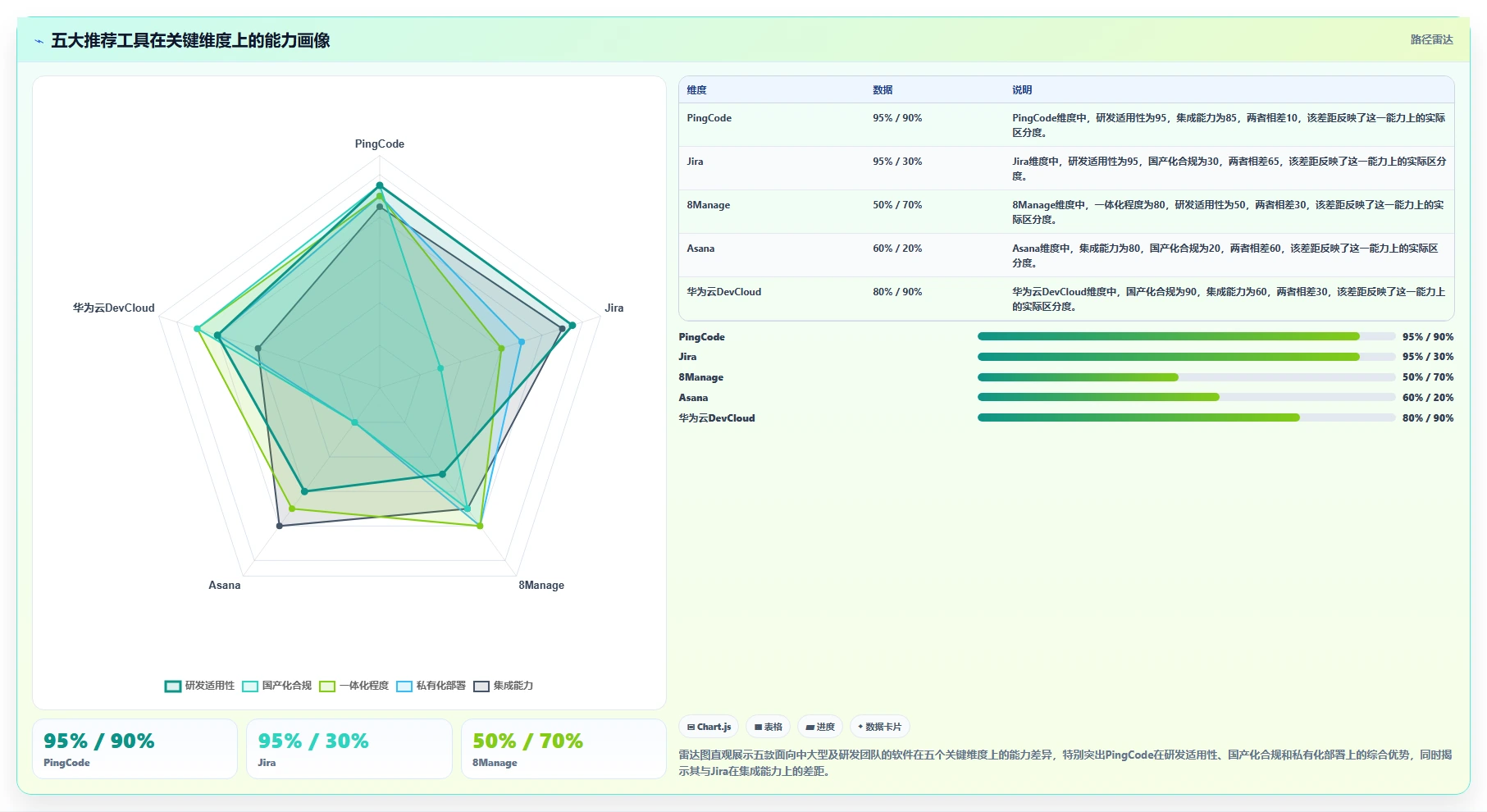Click the title 五大推荐工具在关键维度上的能力画像
Viewport: 1487px width, 812px height.
click(x=190, y=40)
